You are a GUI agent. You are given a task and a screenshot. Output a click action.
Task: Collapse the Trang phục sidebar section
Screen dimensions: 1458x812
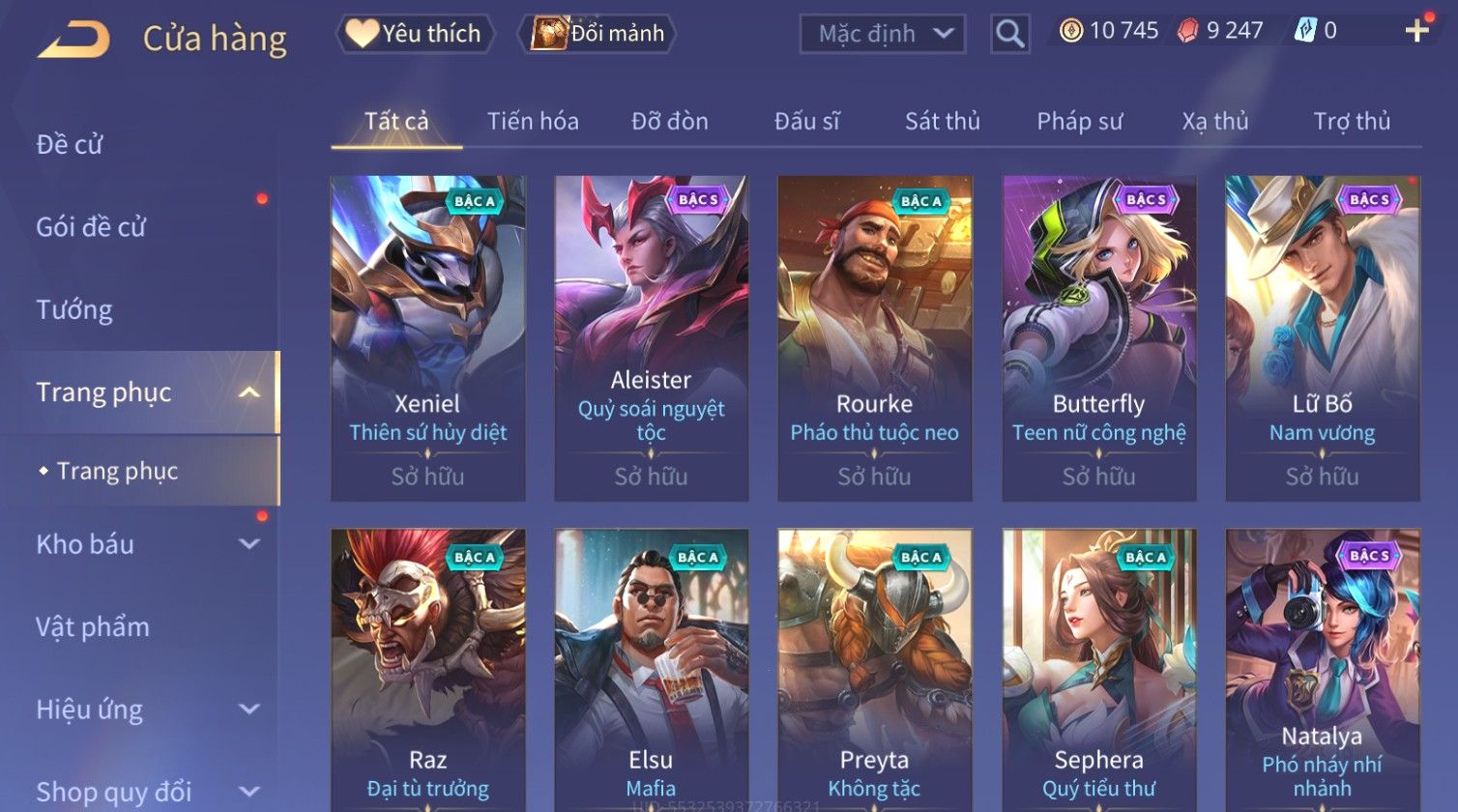click(249, 392)
